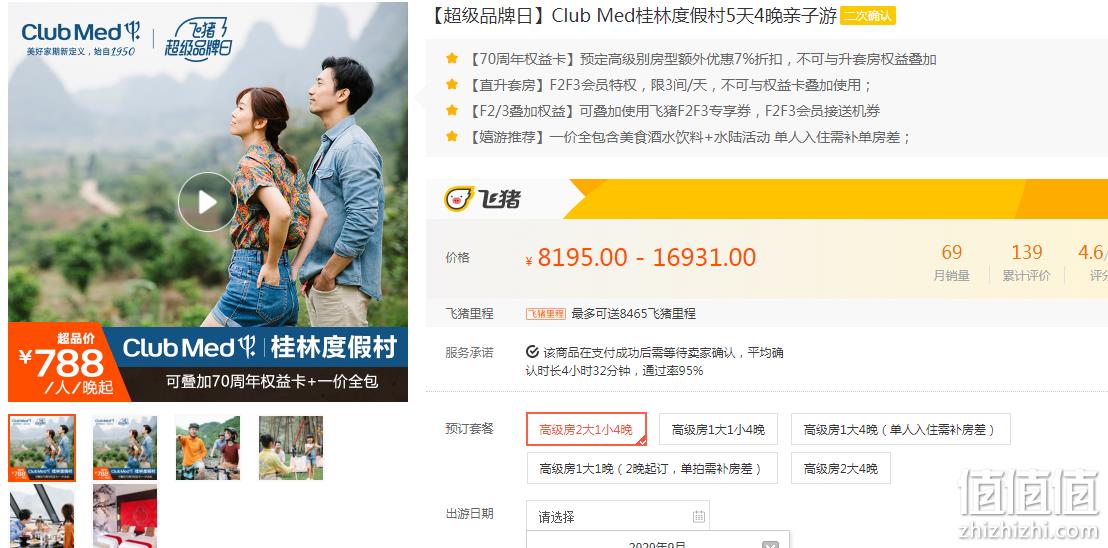1108x548 pixels.
Task: Choose 高级房1大4晚 single occupancy package
Action: click(x=900, y=429)
